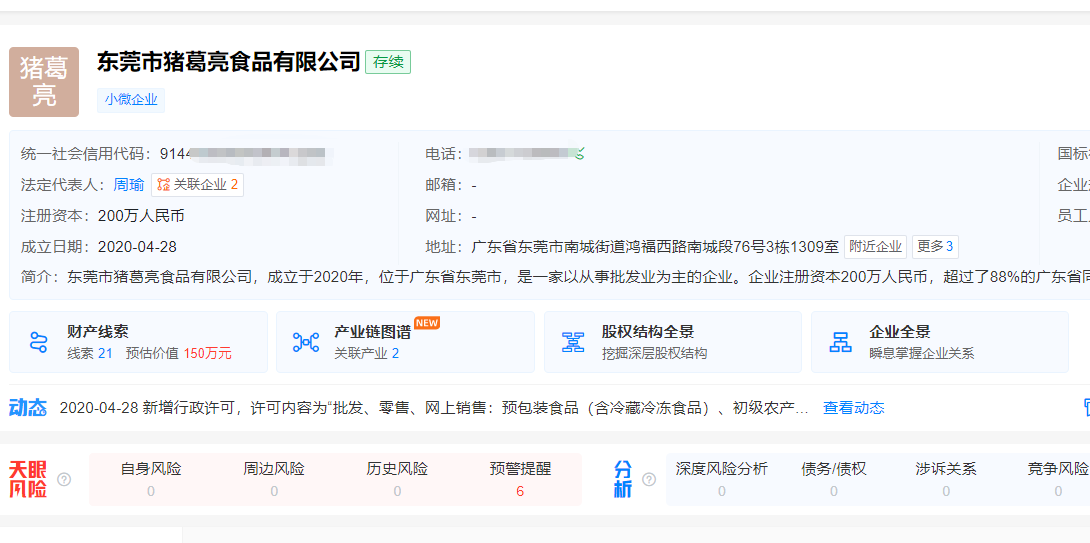Expand the 更多 3 addresses option
This screenshot has width=1090, height=543.
(x=935, y=247)
